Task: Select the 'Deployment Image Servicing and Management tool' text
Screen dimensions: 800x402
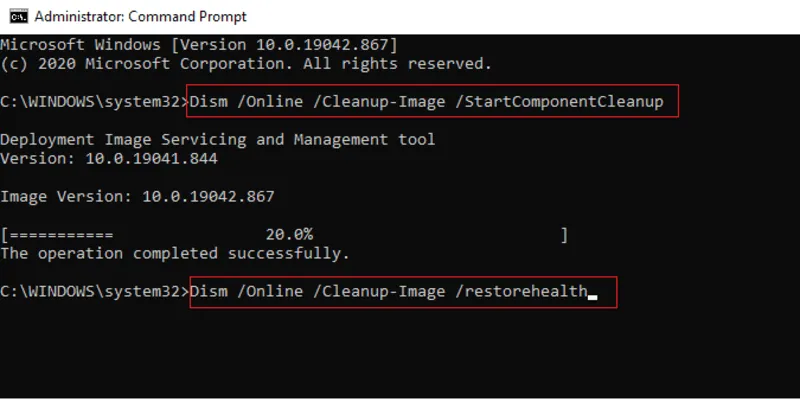Action: pyautogui.click(x=217, y=140)
